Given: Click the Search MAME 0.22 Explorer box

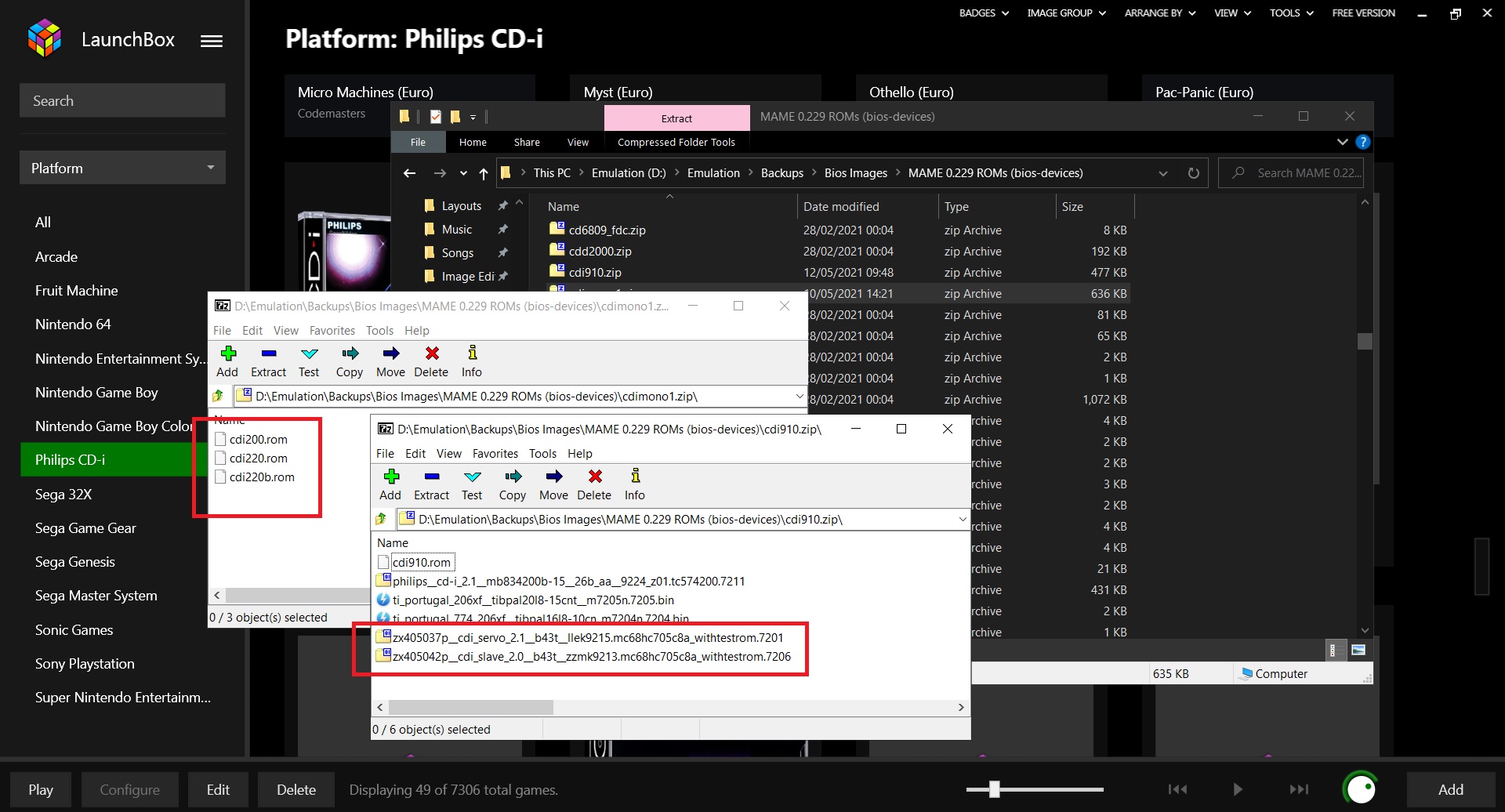Looking at the screenshot, I should pos(1291,173).
